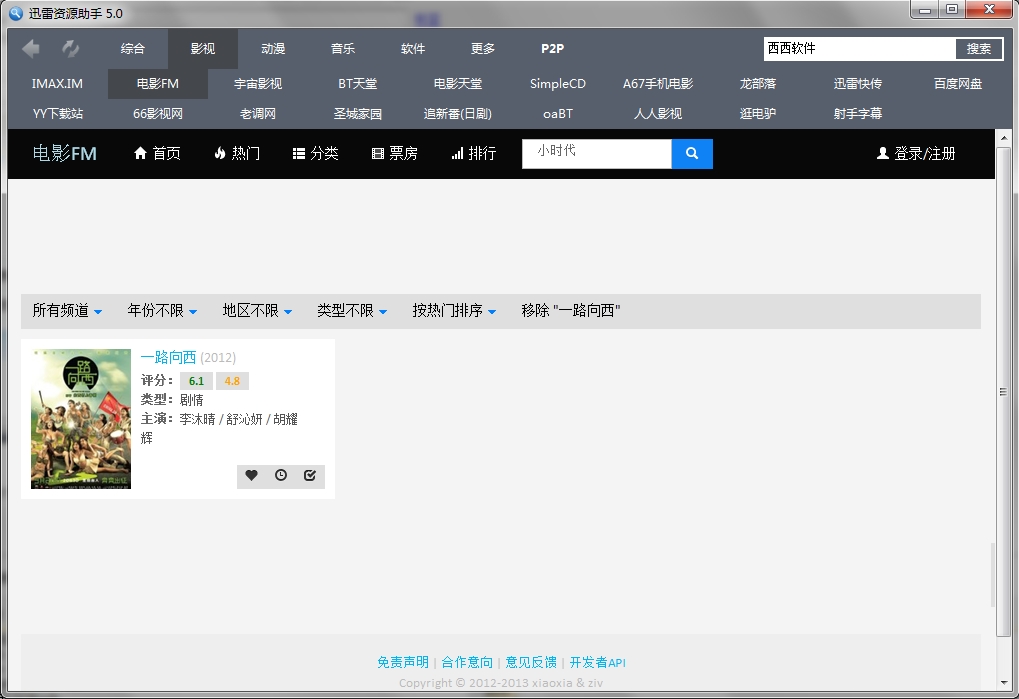Viewport: 1019px width, 699px height.
Task: Click the heart favorite icon on movie card
Action: point(252,476)
